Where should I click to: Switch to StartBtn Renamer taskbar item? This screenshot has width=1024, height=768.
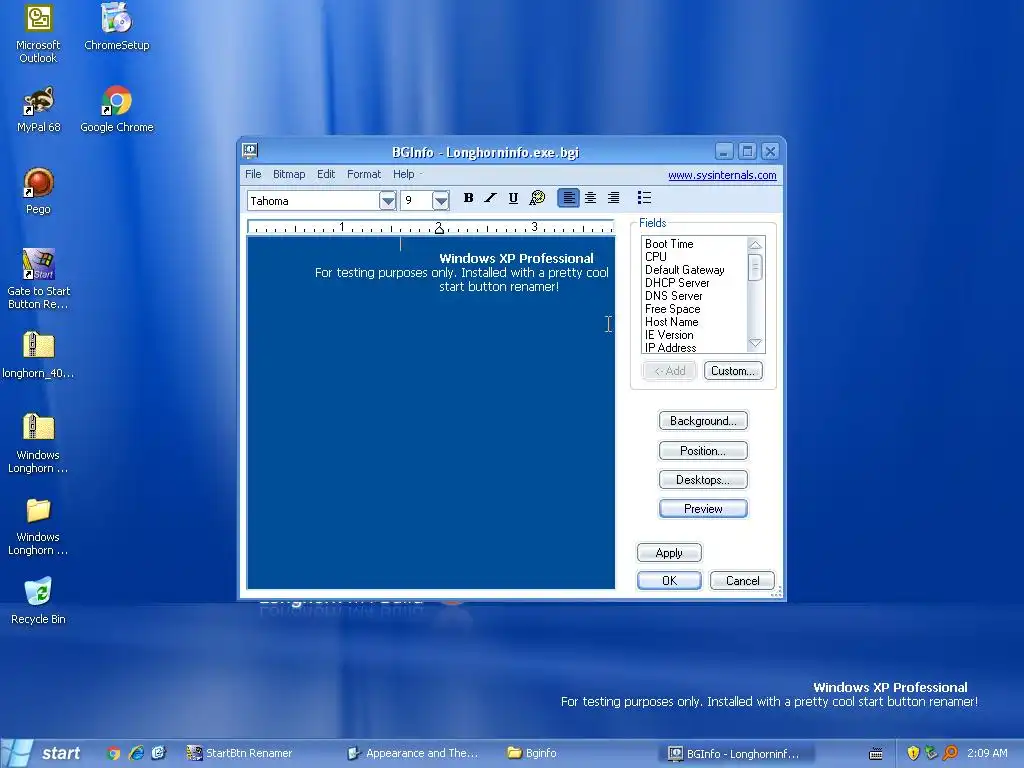coord(240,754)
